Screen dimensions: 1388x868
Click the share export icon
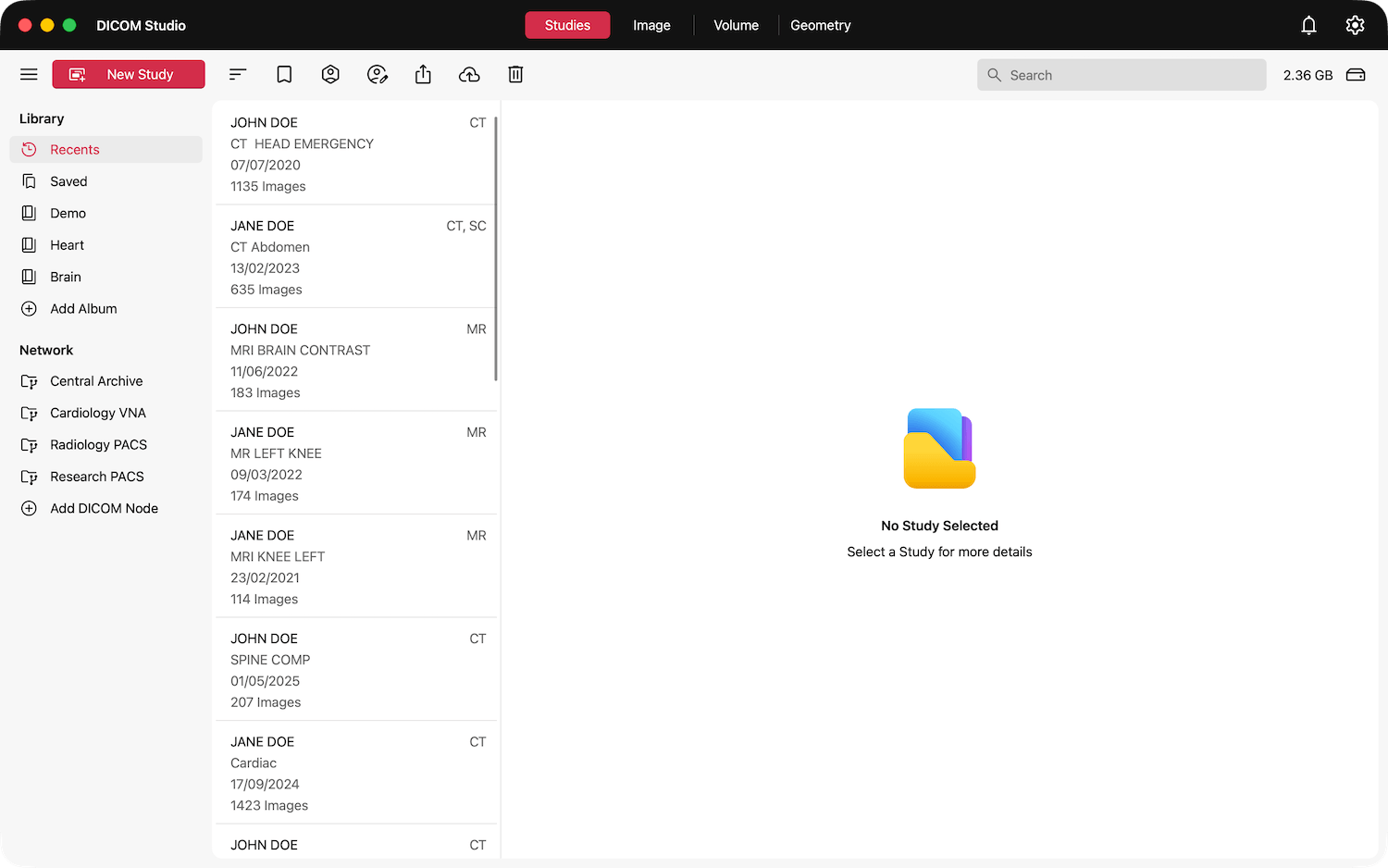point(423,74)
